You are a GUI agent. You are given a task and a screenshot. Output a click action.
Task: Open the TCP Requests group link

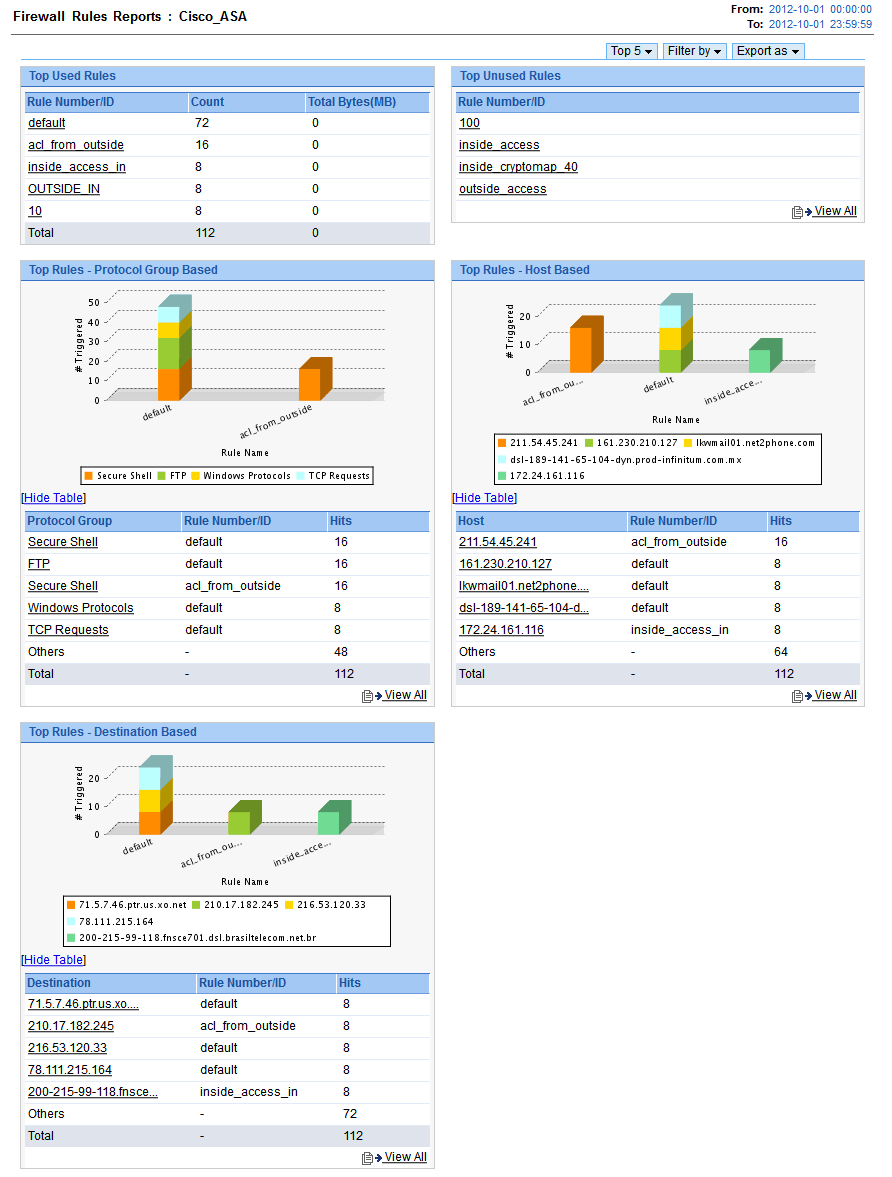point(68,630)
